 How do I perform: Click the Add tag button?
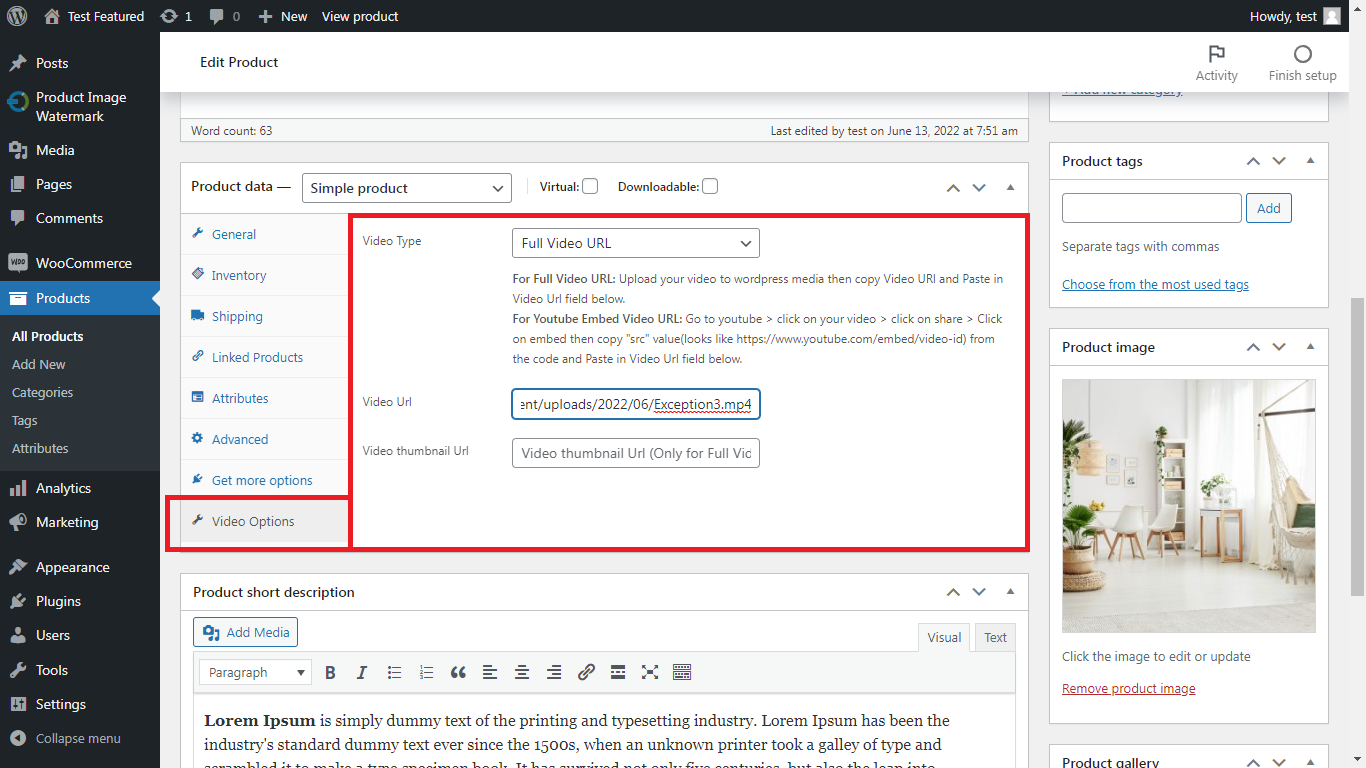pos(1268,208)
